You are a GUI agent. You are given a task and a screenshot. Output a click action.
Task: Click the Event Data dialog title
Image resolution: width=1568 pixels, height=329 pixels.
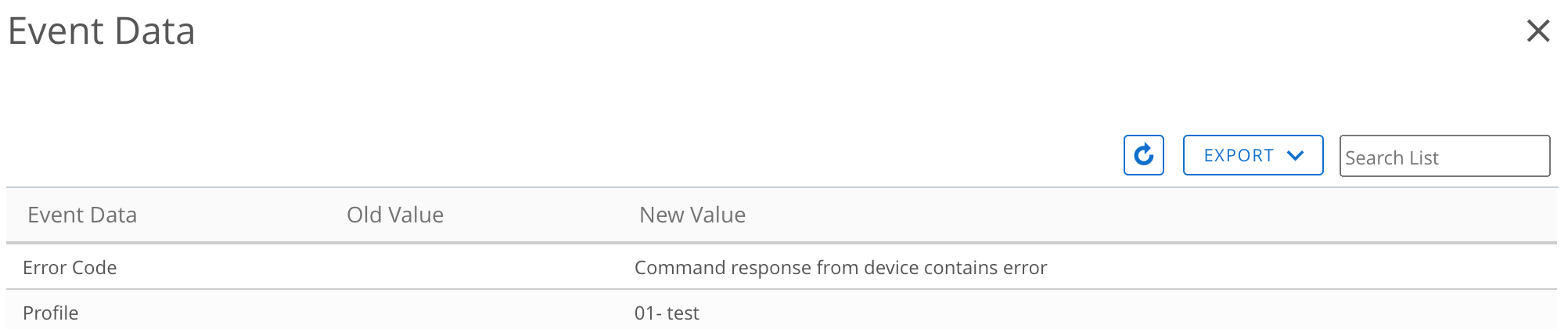(101, 31)
